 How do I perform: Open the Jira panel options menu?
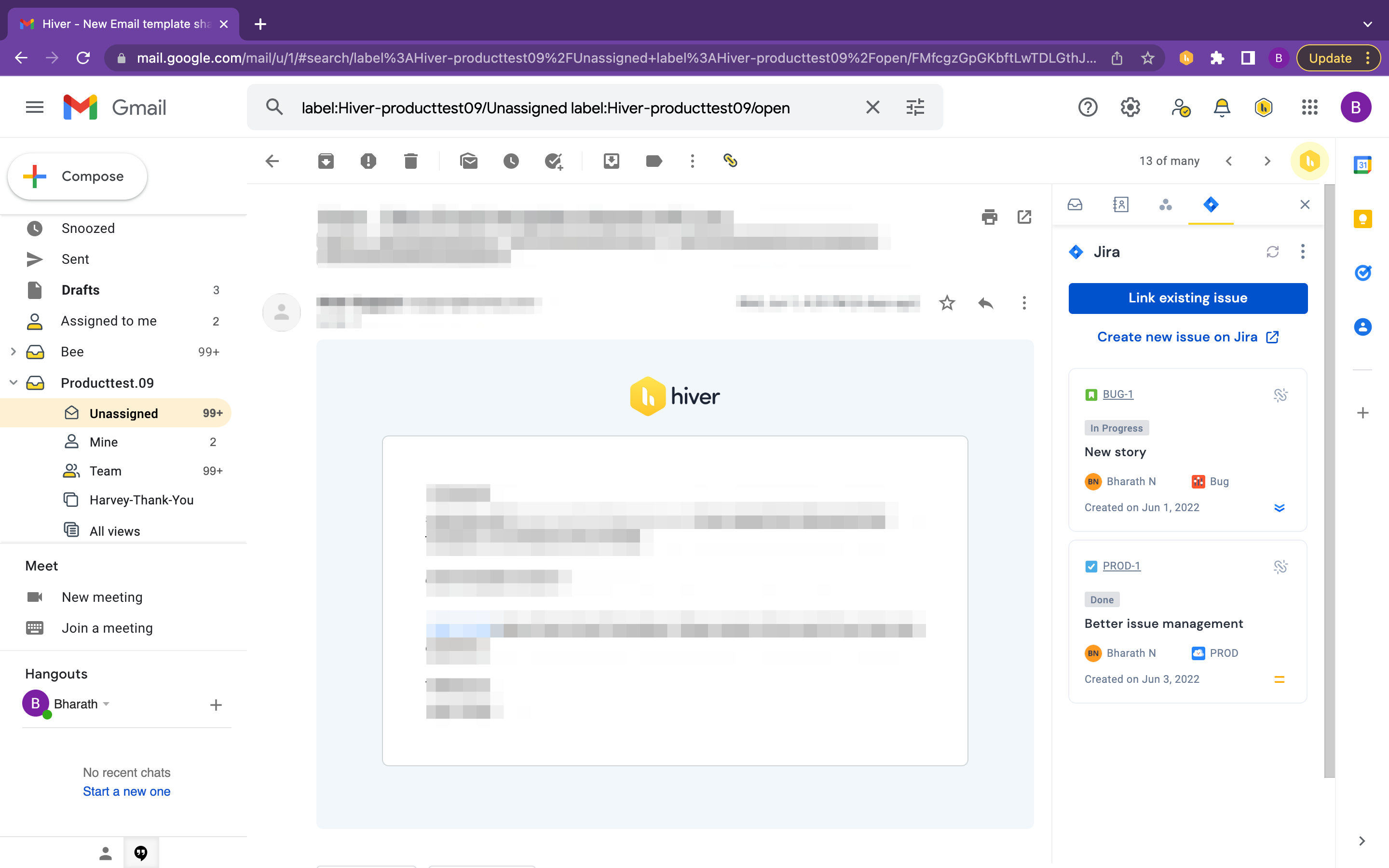coord(1302,251)
